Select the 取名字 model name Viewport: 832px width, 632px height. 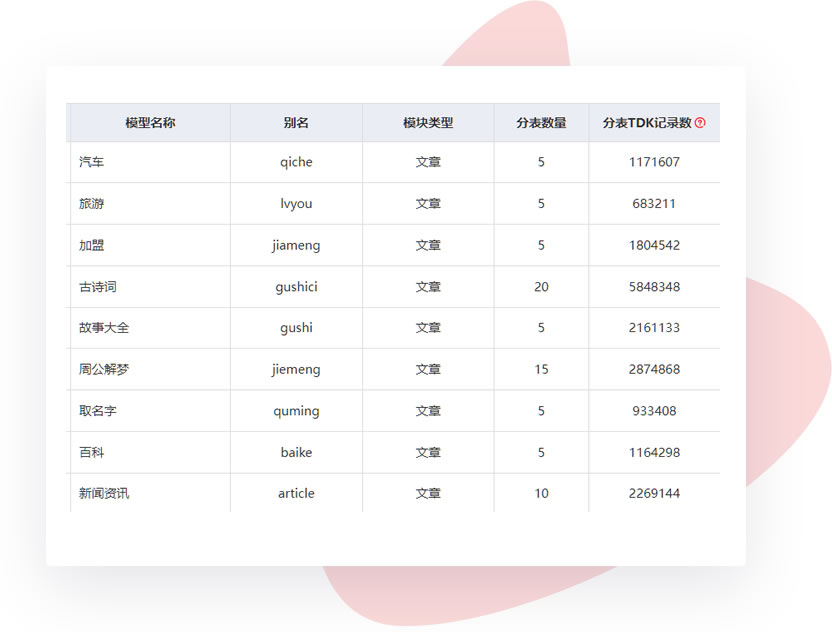pyautogui.click(x=98, y=411)
